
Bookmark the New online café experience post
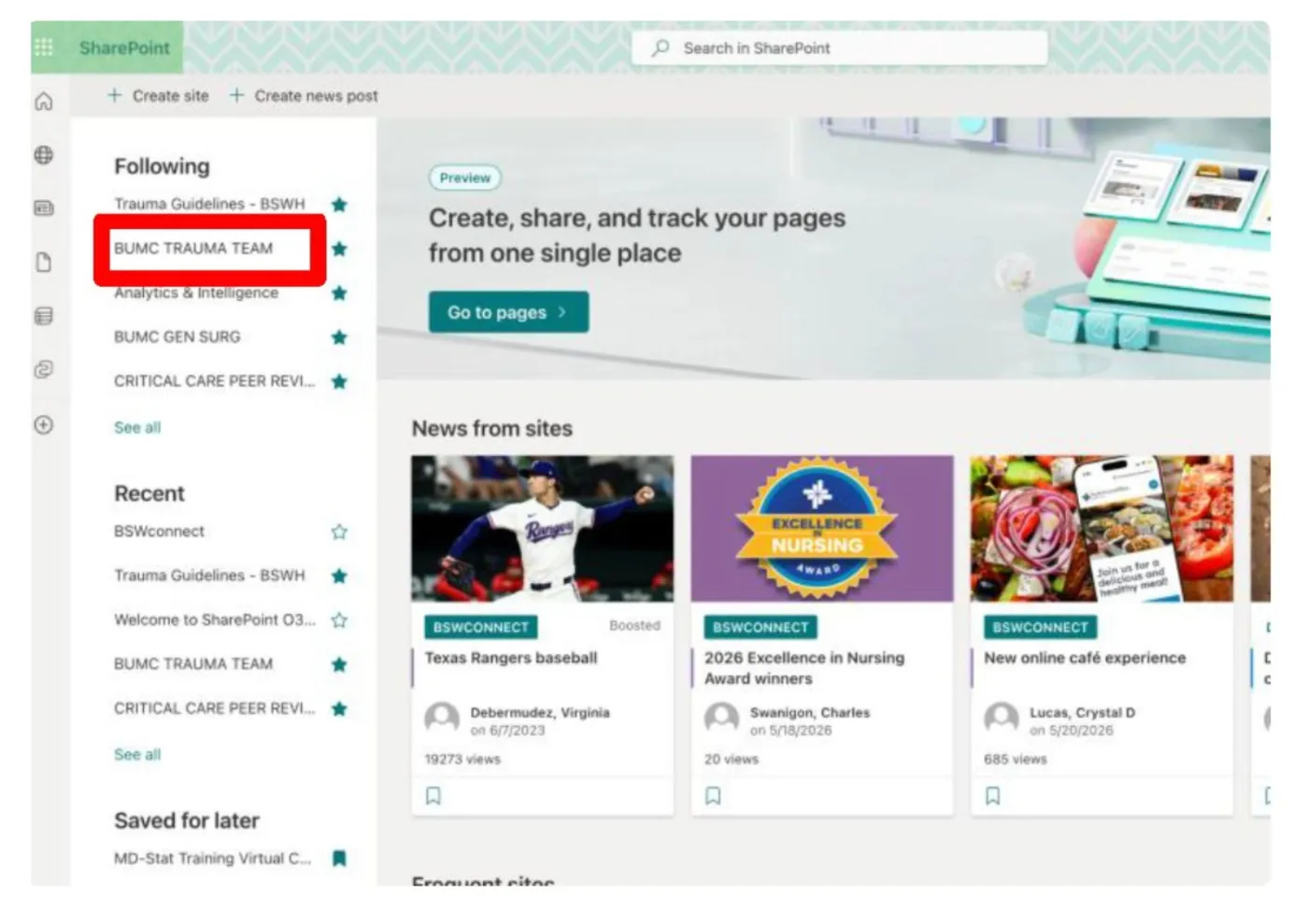coord(993,796)
